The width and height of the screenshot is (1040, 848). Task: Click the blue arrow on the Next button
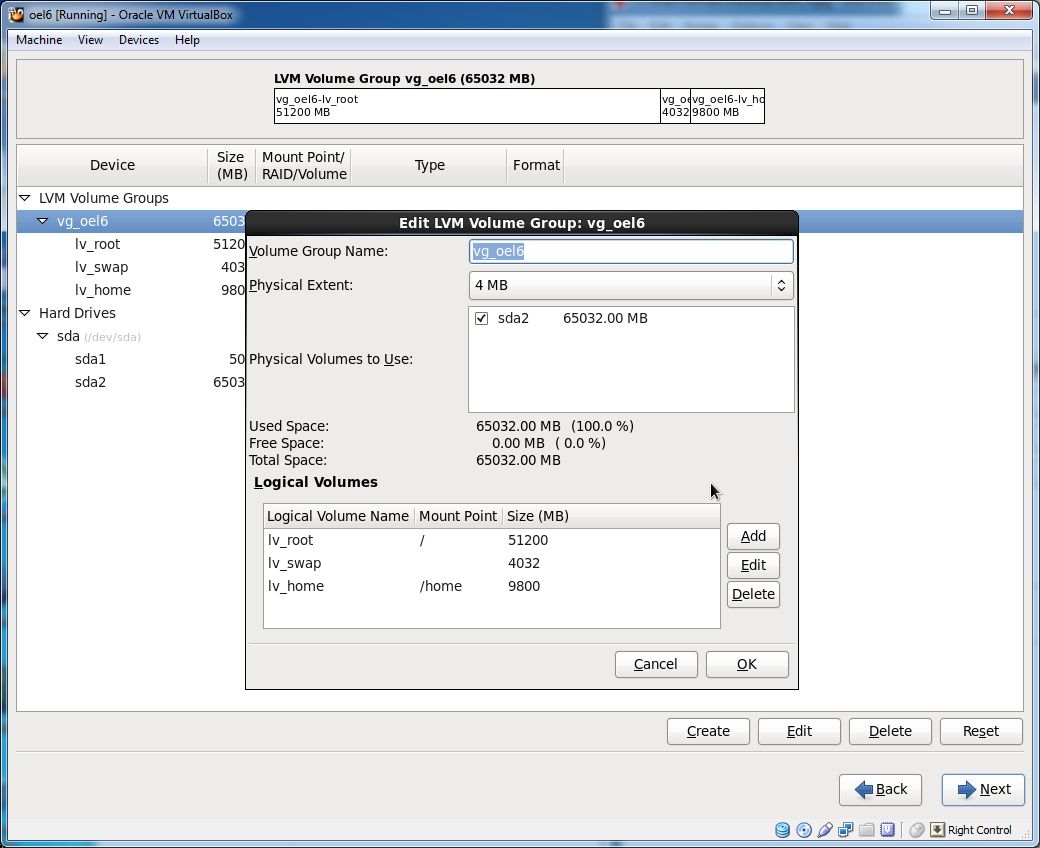click(967, 789)
